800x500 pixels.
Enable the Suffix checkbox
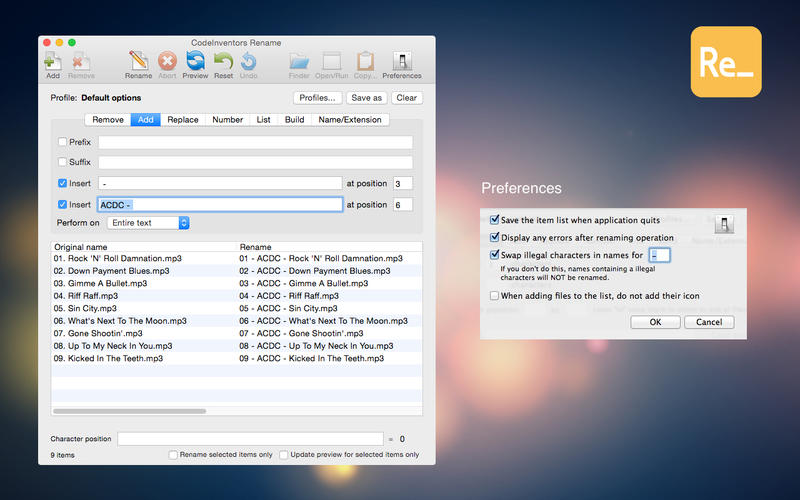[x=63, y=162]
